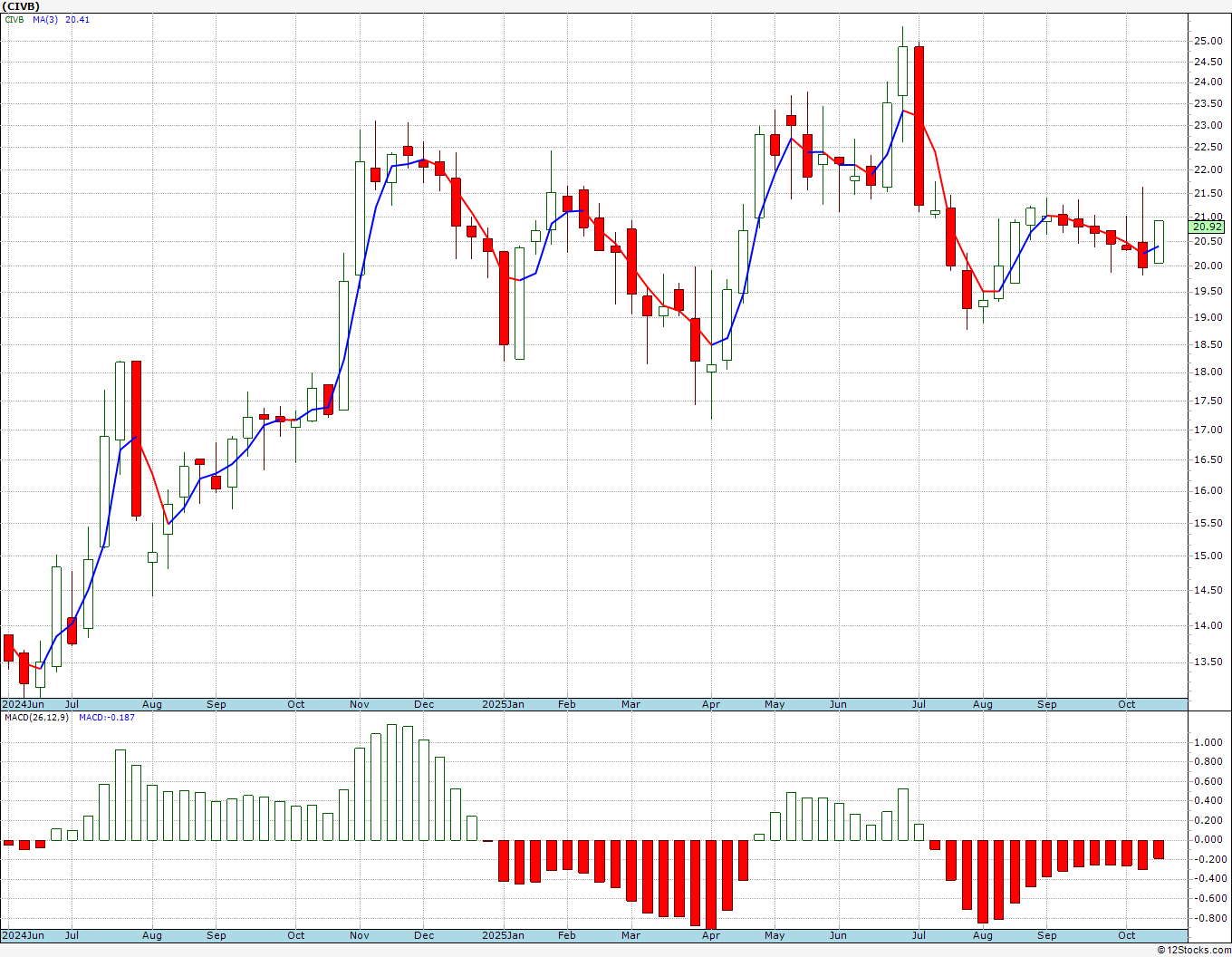The height and width of the screenshot is (957, 1232).
Task: Select the MACD:-0.187 value label
Action: pos(106,718)
